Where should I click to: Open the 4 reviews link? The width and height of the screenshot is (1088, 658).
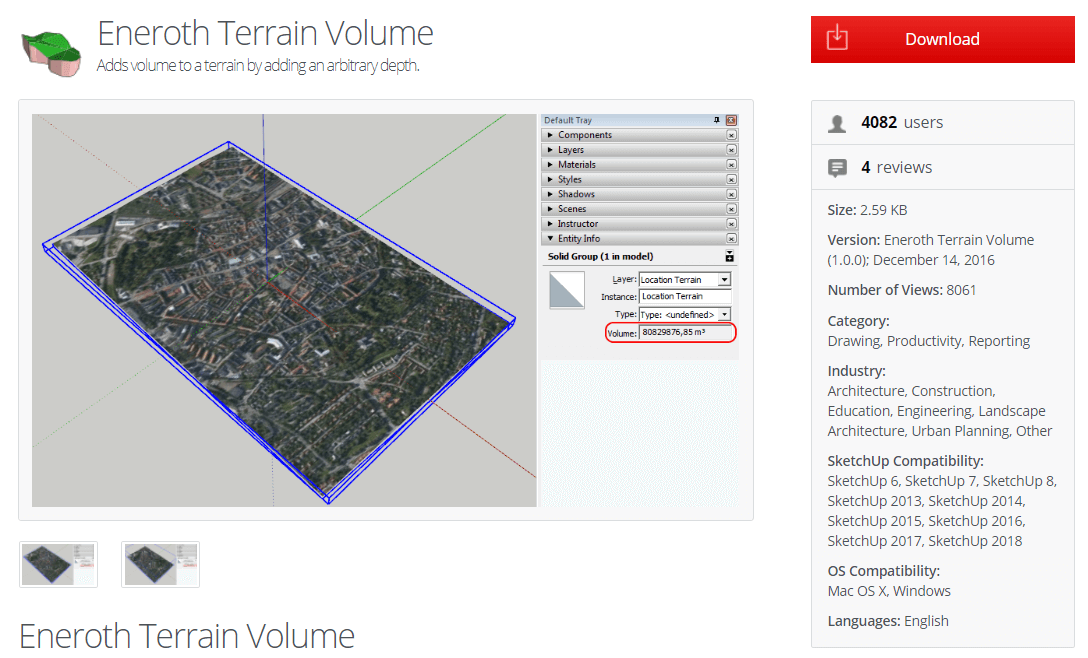pos(896,168)
